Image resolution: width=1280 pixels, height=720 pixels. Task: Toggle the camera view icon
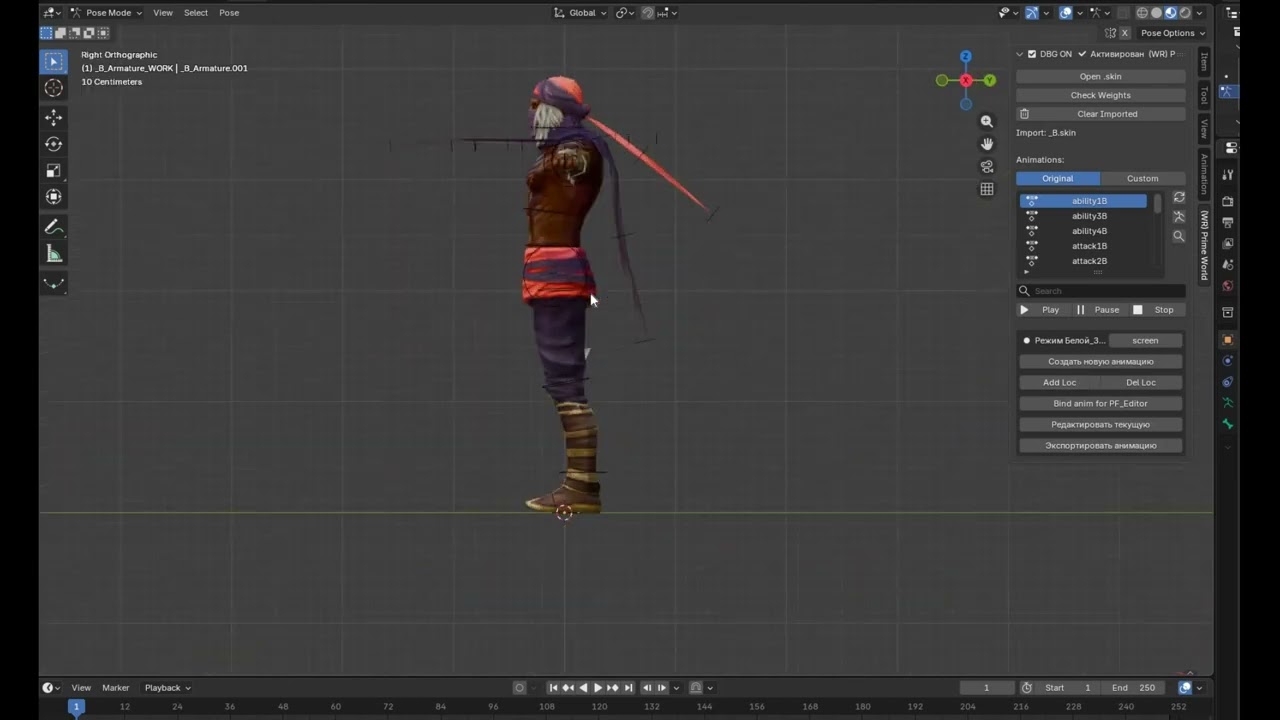pos(987,166)
